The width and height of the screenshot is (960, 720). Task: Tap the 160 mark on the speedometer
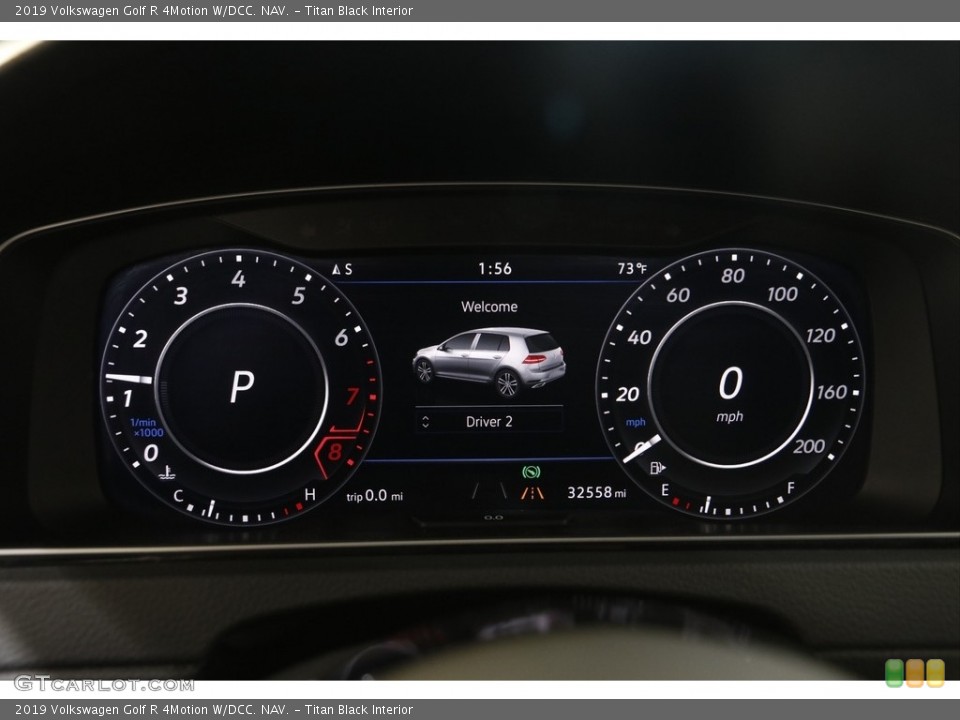[x=831, y=392]
